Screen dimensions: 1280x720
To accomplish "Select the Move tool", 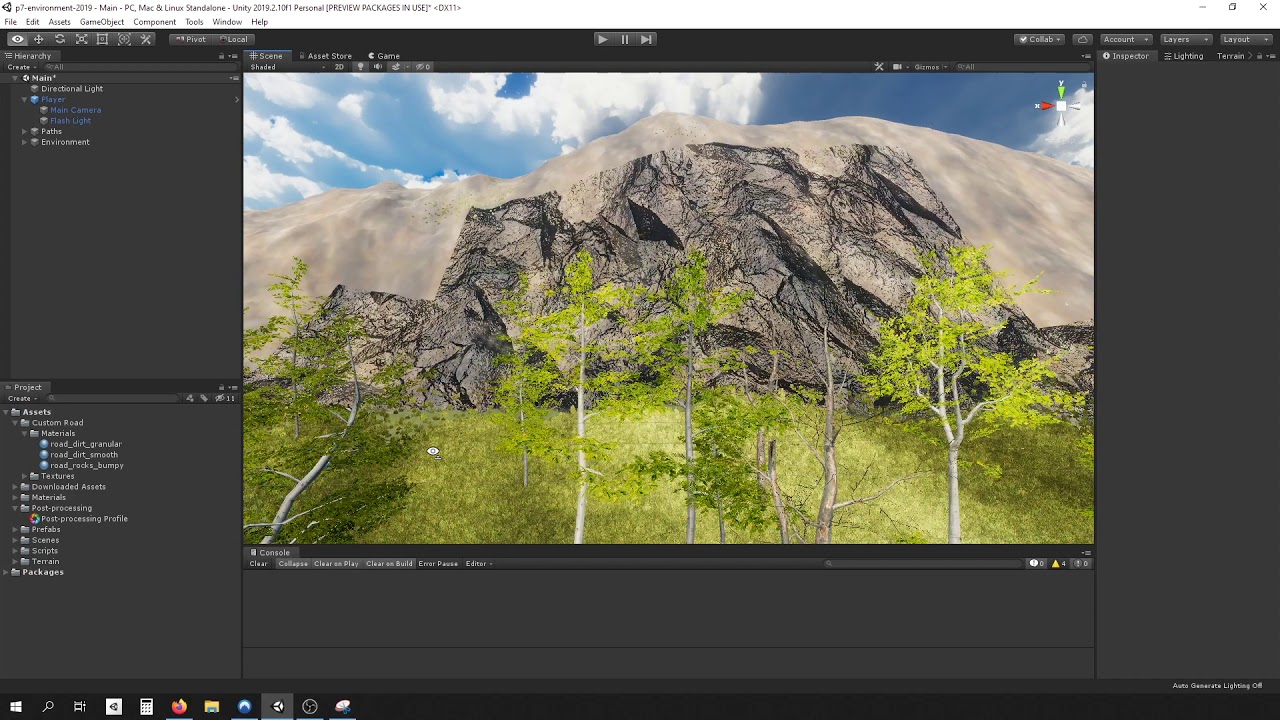I will click(x=38, y=38).
